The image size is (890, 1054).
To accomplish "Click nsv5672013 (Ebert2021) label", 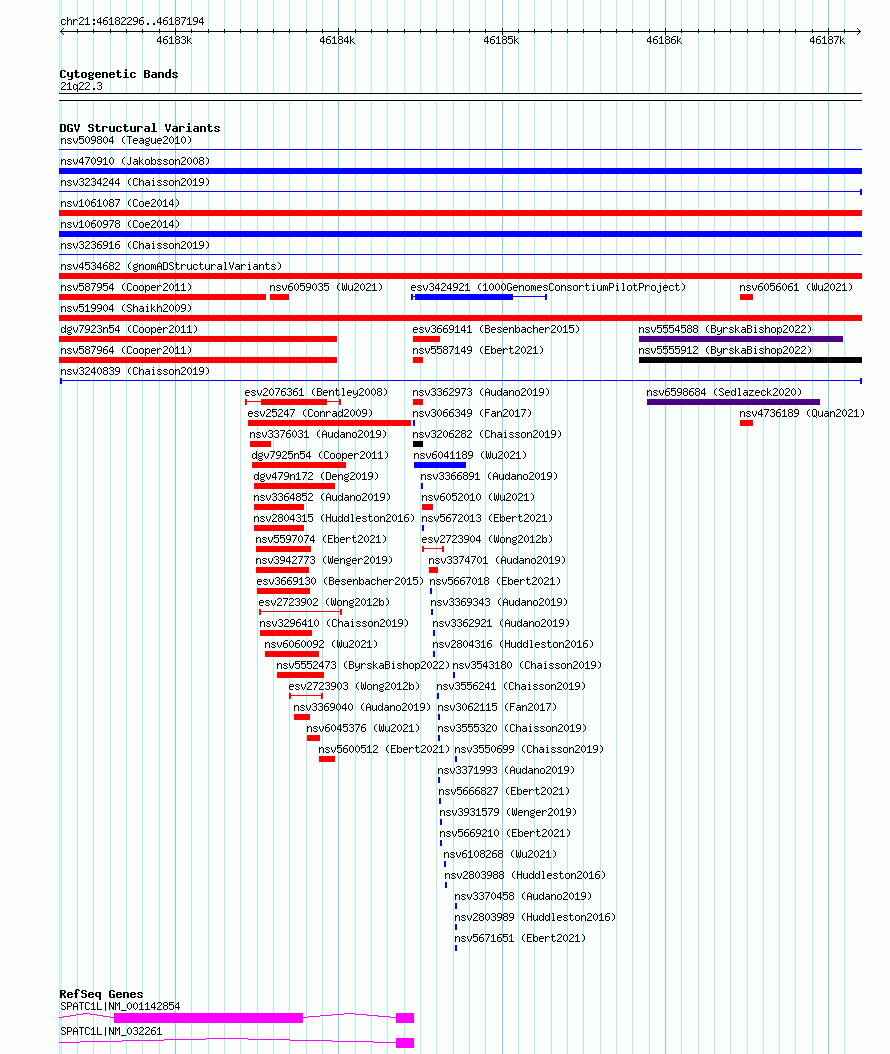I will coord(487,518).
